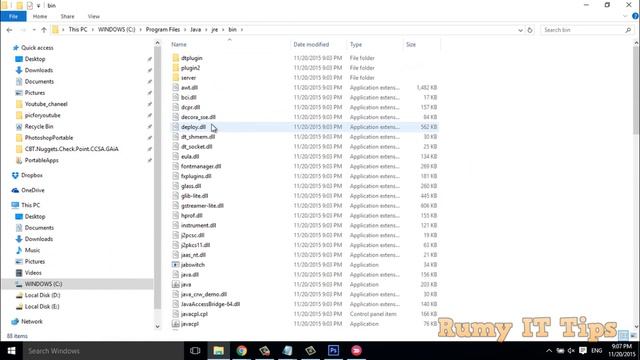The width and height of the screenshot is (640, 360).
Task: Sort by the Date modified column header
Action: (311, 44)
